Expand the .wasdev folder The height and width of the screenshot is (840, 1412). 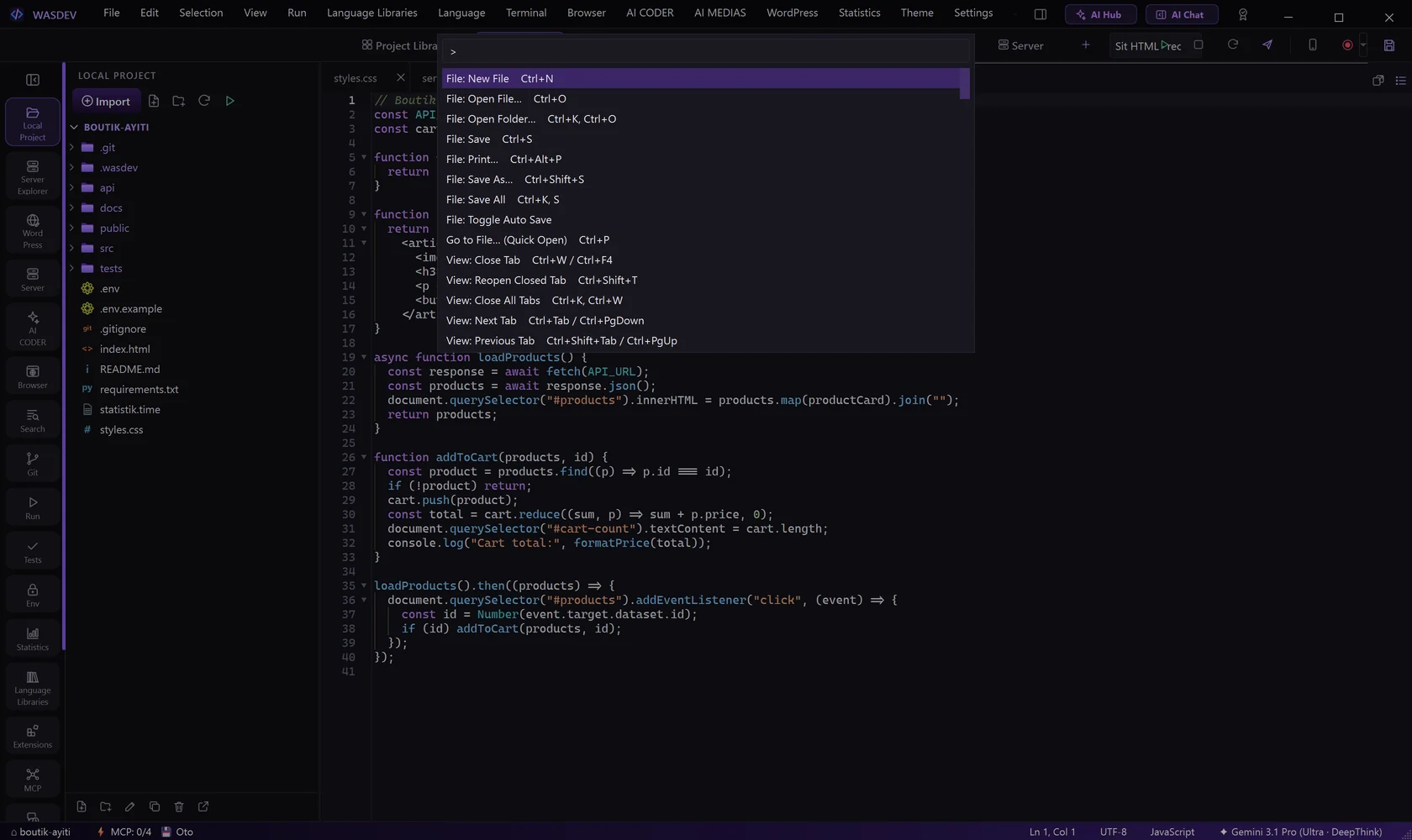71,168
